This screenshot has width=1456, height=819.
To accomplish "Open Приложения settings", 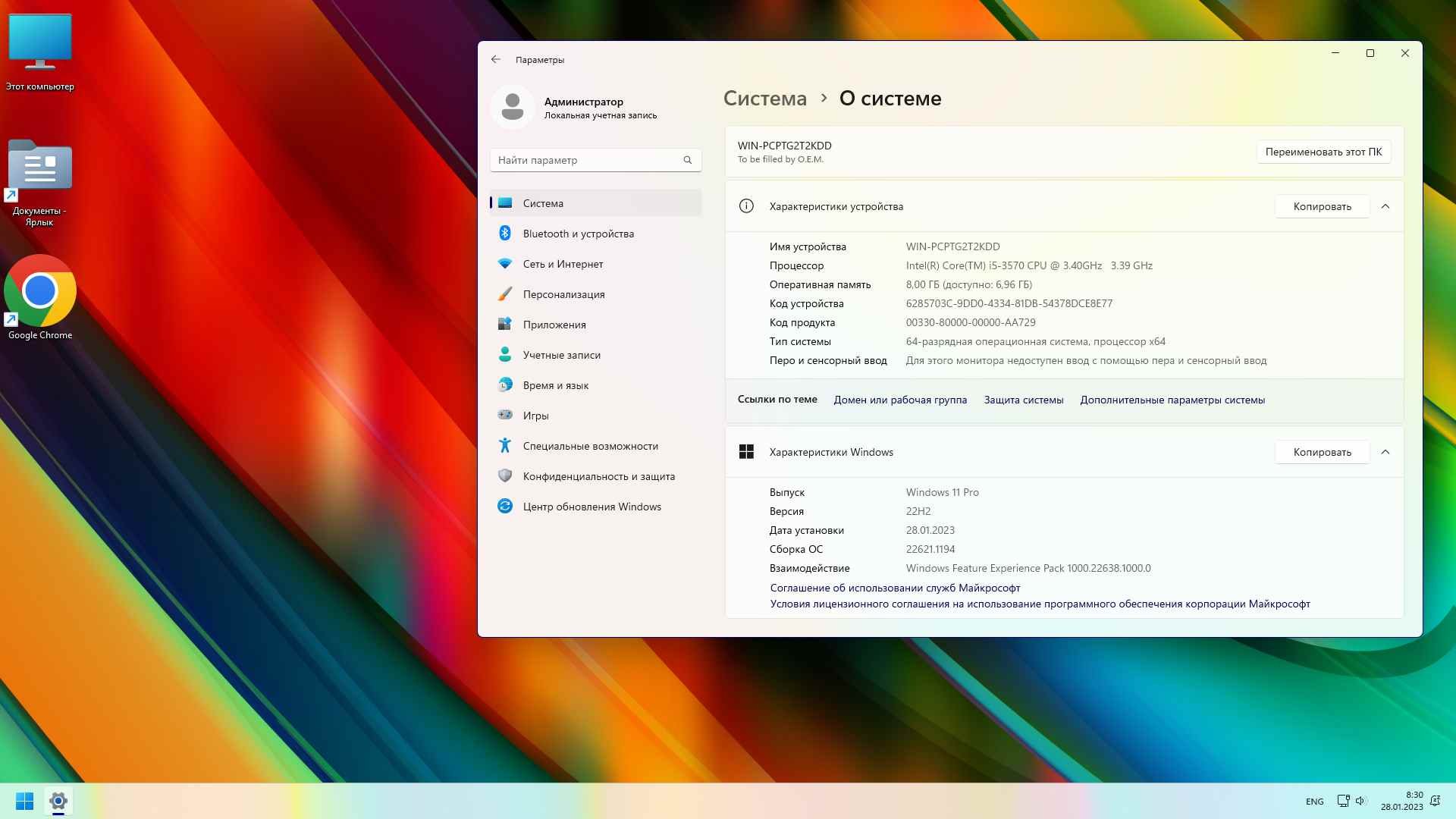I will [555, 324].
